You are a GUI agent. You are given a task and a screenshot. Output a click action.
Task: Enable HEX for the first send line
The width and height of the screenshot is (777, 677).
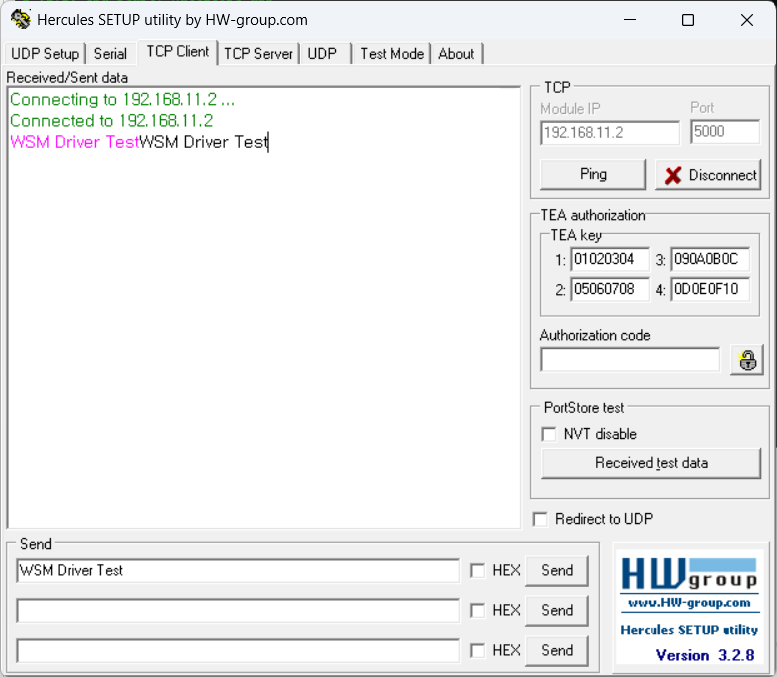pos(478,570)
